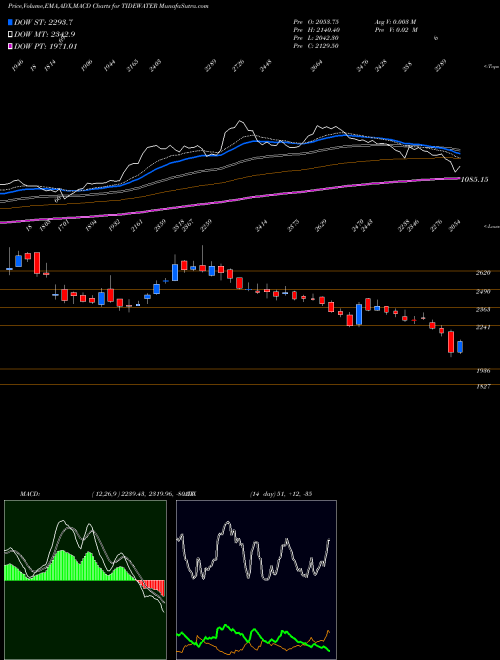Screen dimensions: 500x660
Task: Click the large blue candle near 2363 level
Action: point(359,314)
